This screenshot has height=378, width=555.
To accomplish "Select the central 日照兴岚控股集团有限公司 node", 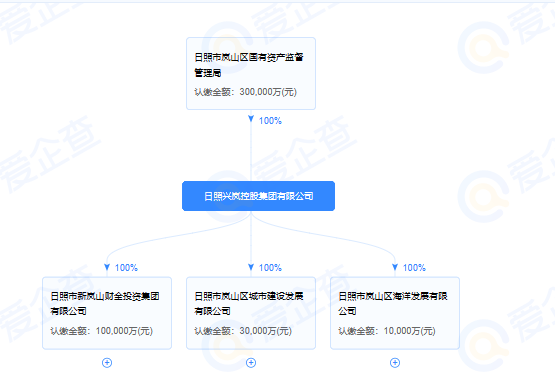I will tap(258, 196).
